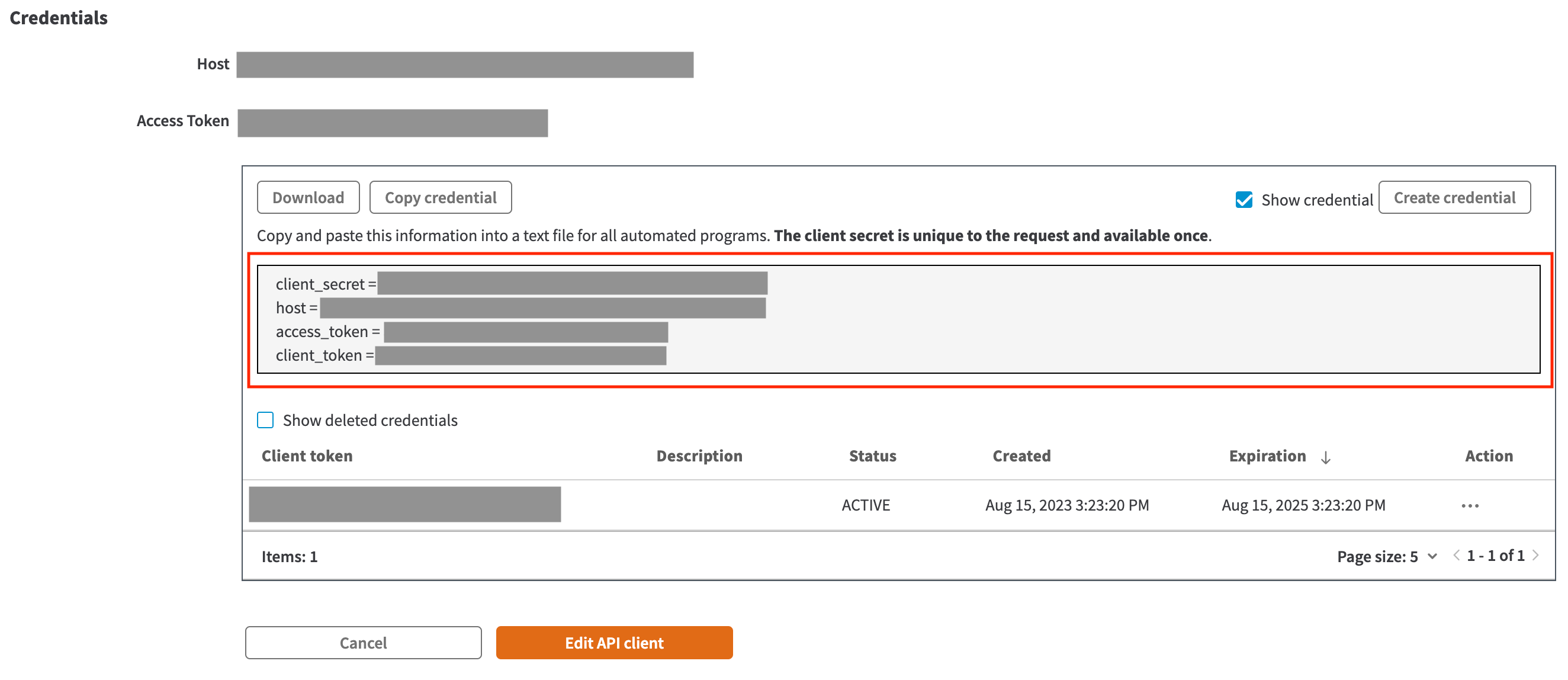Go to next page chevron

1536,555
